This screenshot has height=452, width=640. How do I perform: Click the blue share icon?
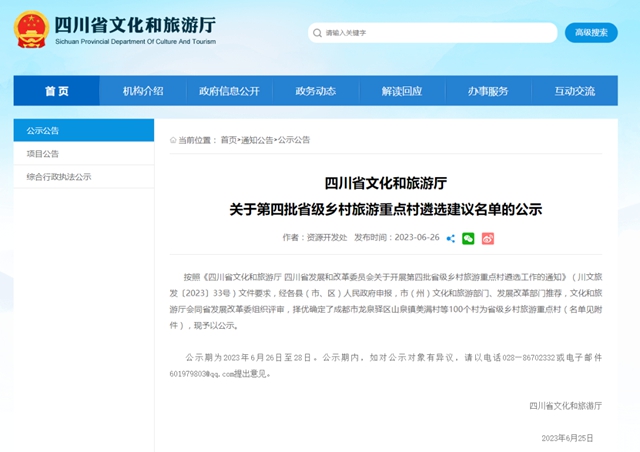tap(451, 238)
